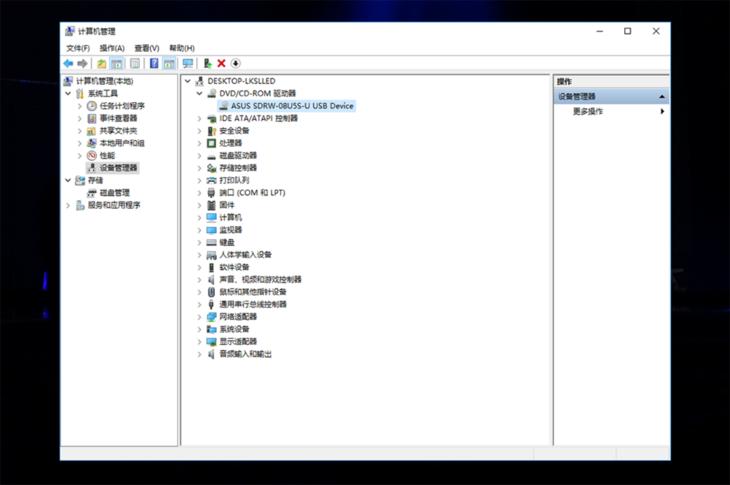Expand 本地用户和组 using its arrow
Image resolution: width=730 pixels, height=485 pixels.
tap(80, 143)
